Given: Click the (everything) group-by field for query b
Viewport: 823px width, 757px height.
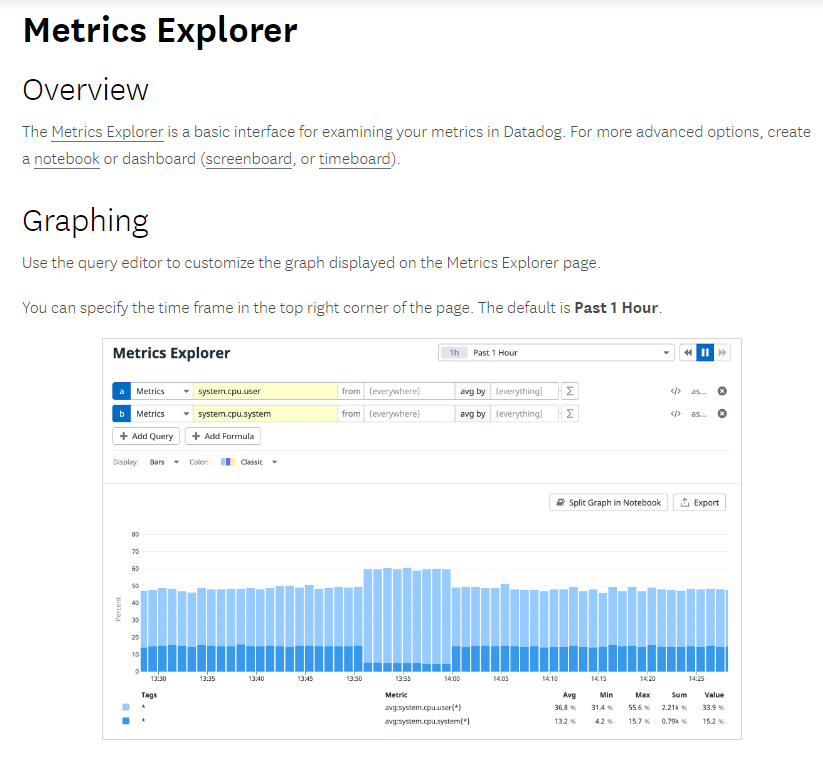Looking at the screenshot, I should pos(524,414).
